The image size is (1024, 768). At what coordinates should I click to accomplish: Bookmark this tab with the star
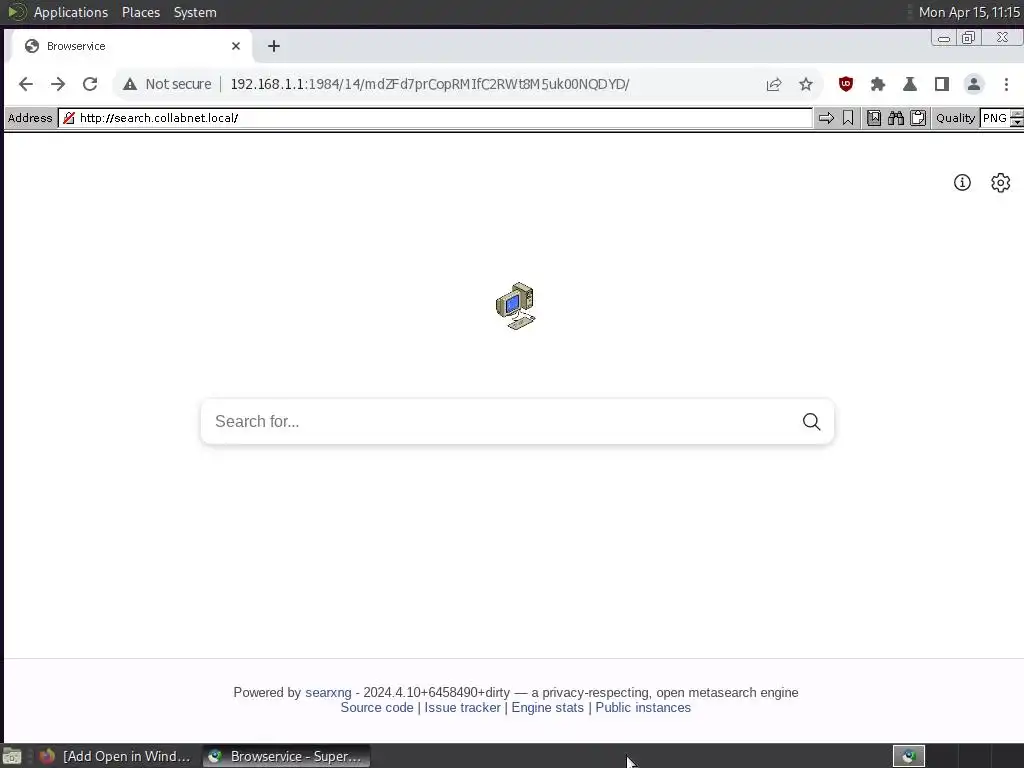[806, 84]
